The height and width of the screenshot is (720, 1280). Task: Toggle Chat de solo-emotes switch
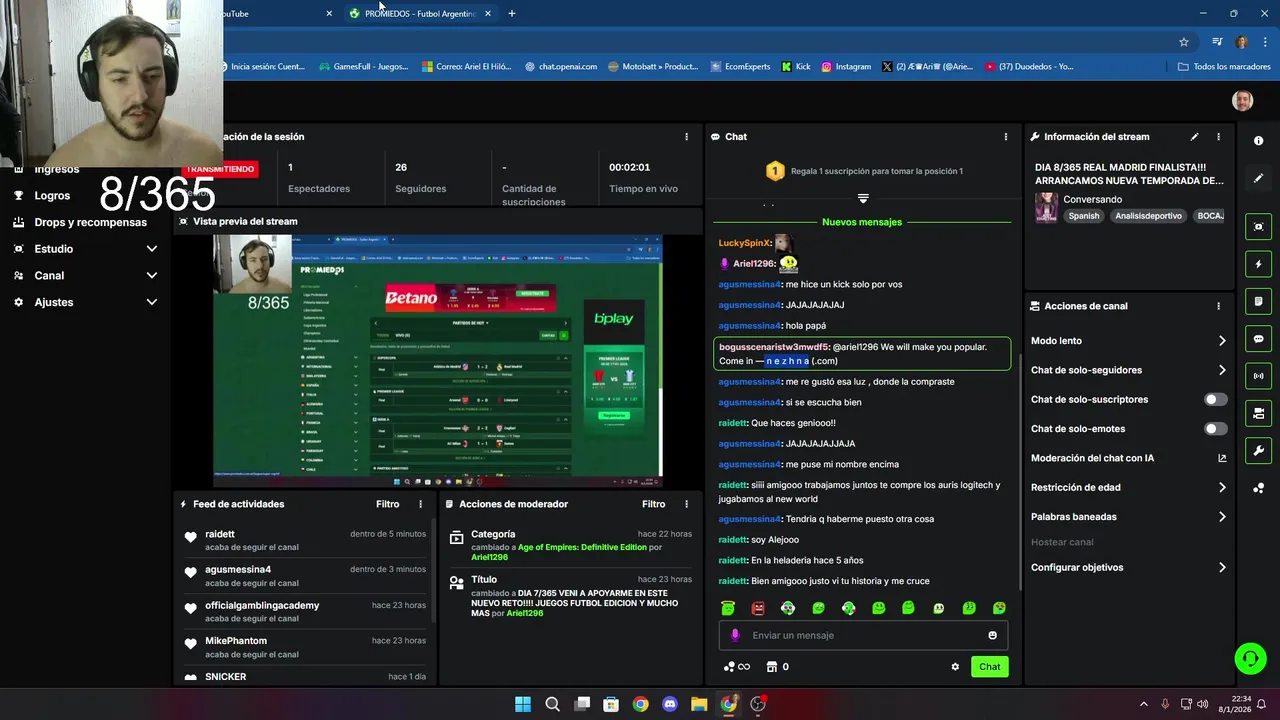[x=1215, y=429]
